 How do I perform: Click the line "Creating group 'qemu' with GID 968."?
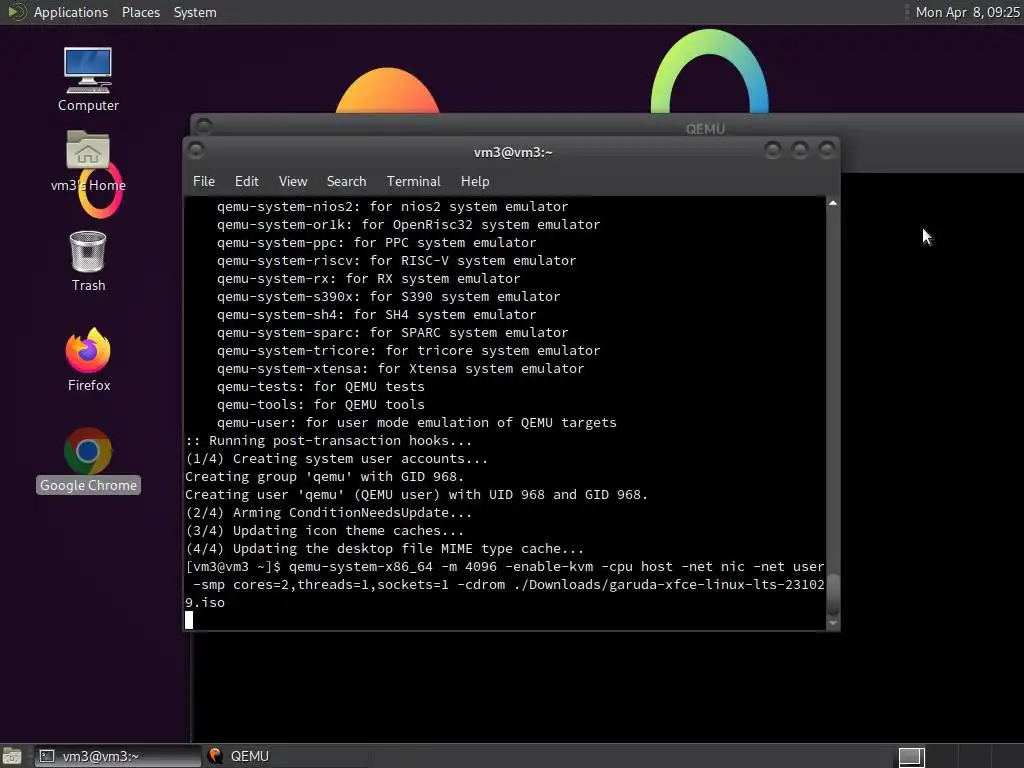325,477
